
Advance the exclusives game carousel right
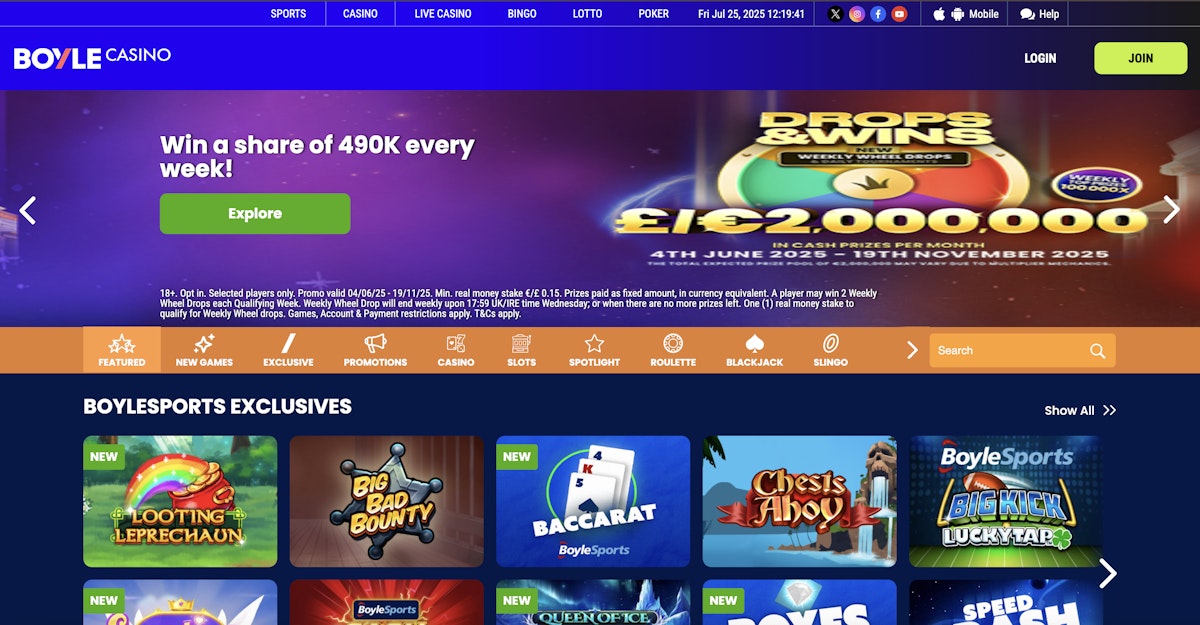1108,573
